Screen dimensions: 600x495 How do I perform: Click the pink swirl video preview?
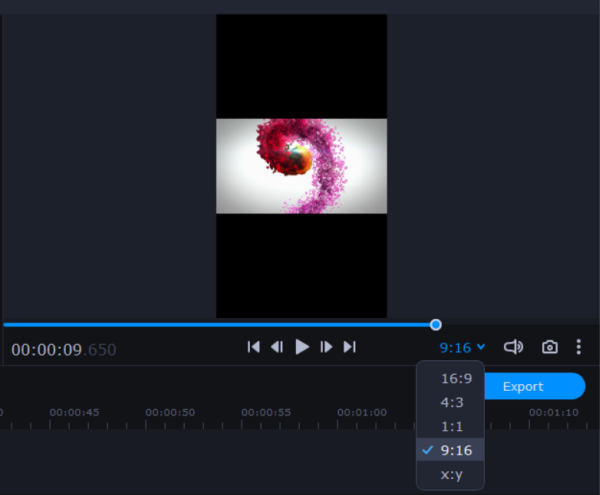pyautogui.click(x=301, y=165)
